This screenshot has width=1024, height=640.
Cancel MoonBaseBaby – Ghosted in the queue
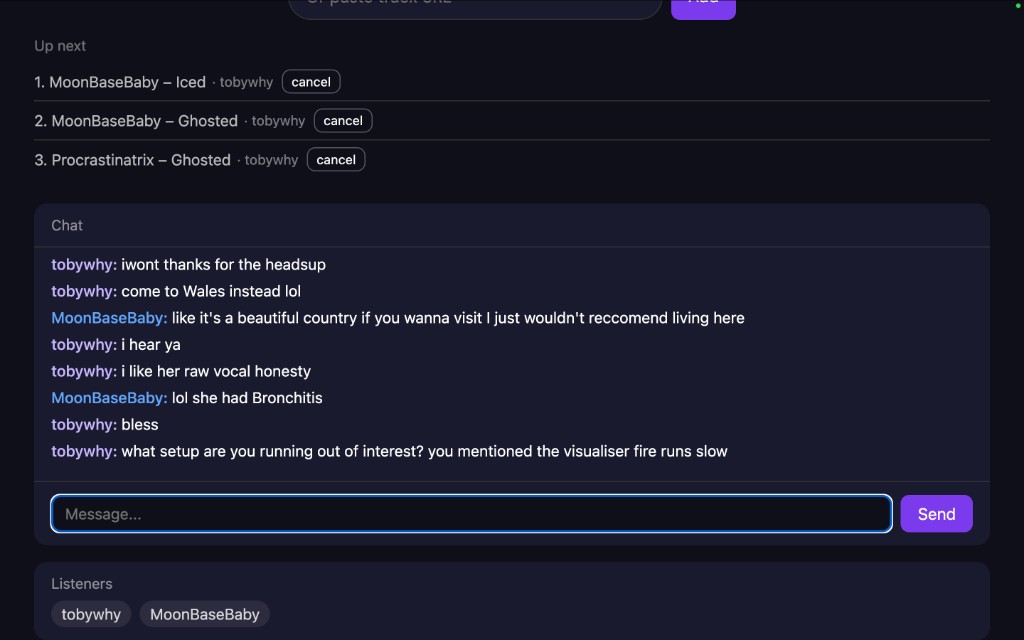pos(342,121)
